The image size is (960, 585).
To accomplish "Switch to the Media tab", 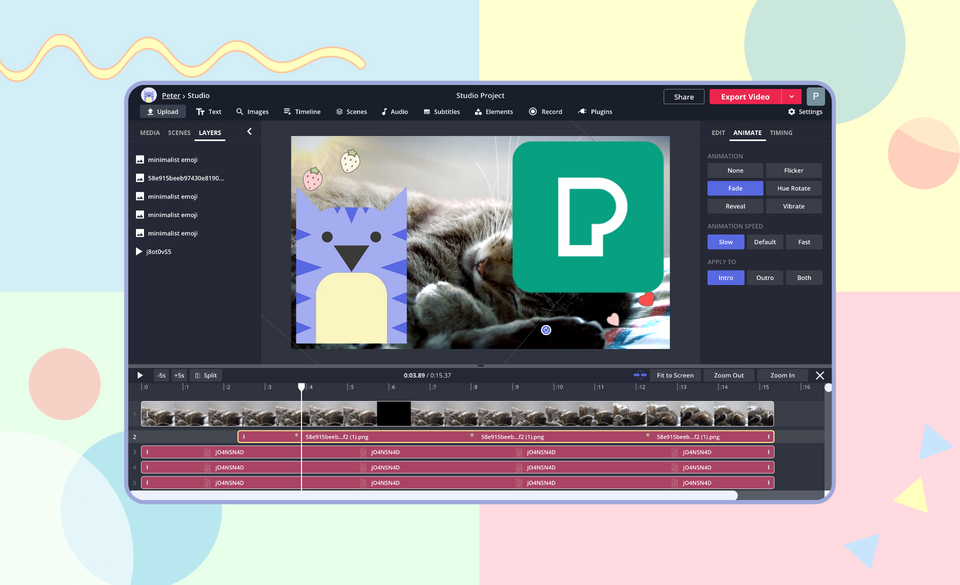I will pyautogui.click(x=148, y=131).
